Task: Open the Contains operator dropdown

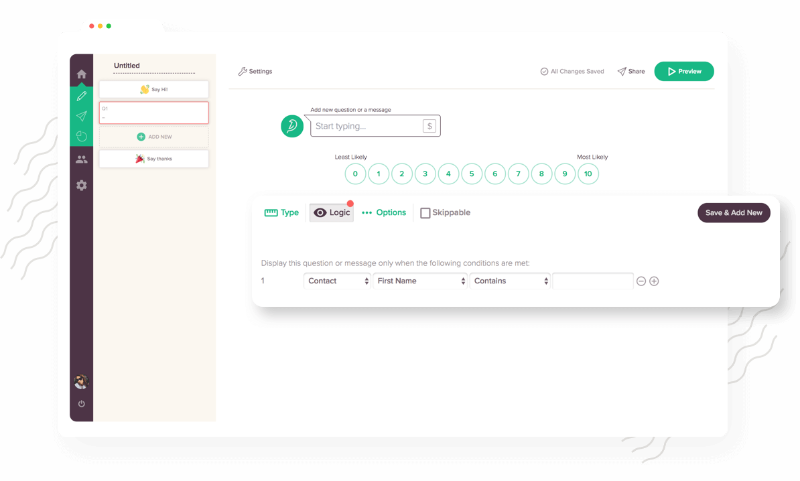Action: [x=511, y=281]
